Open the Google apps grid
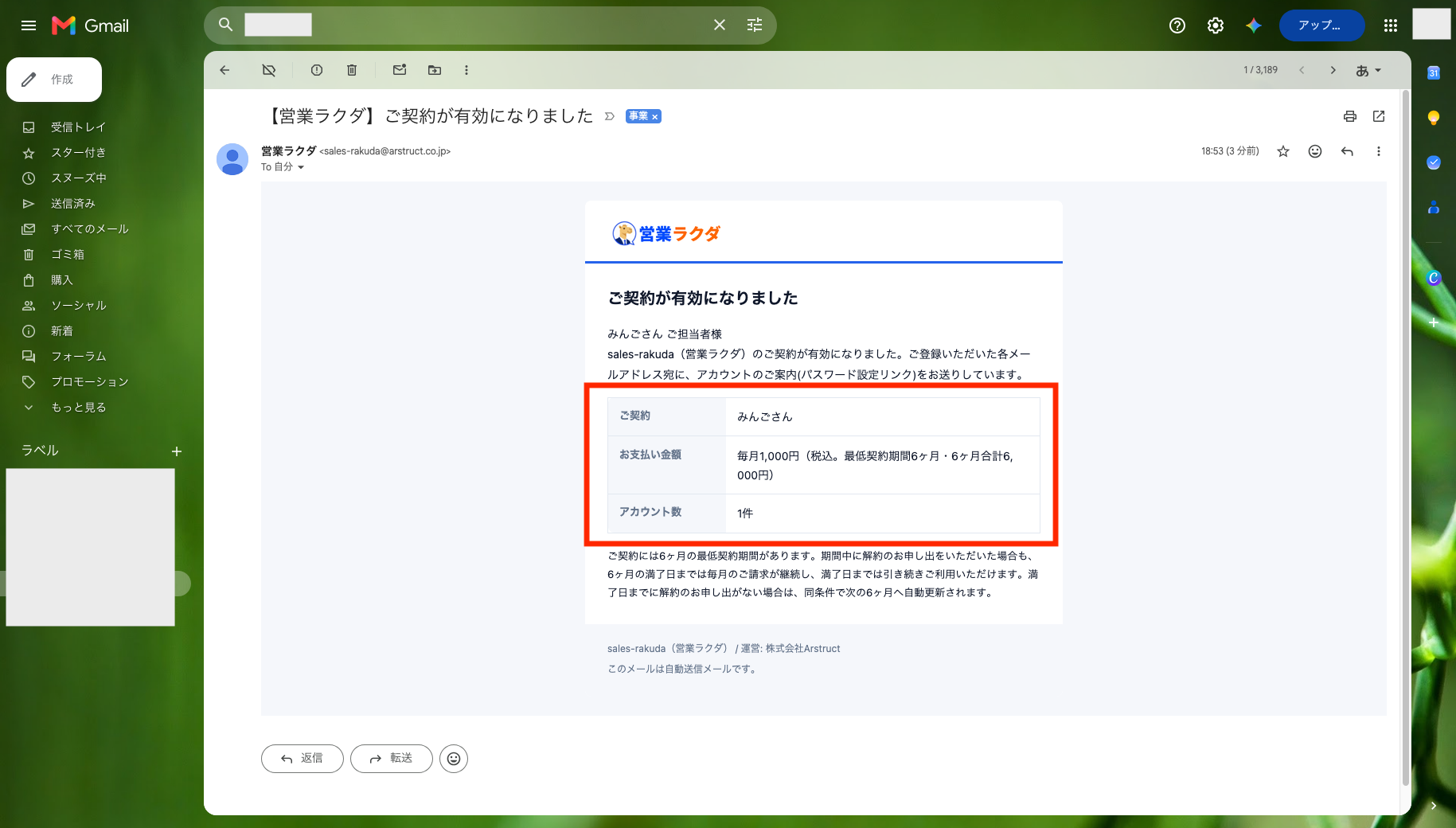This screenshot has height=828, width=1456. [1391, 25]
